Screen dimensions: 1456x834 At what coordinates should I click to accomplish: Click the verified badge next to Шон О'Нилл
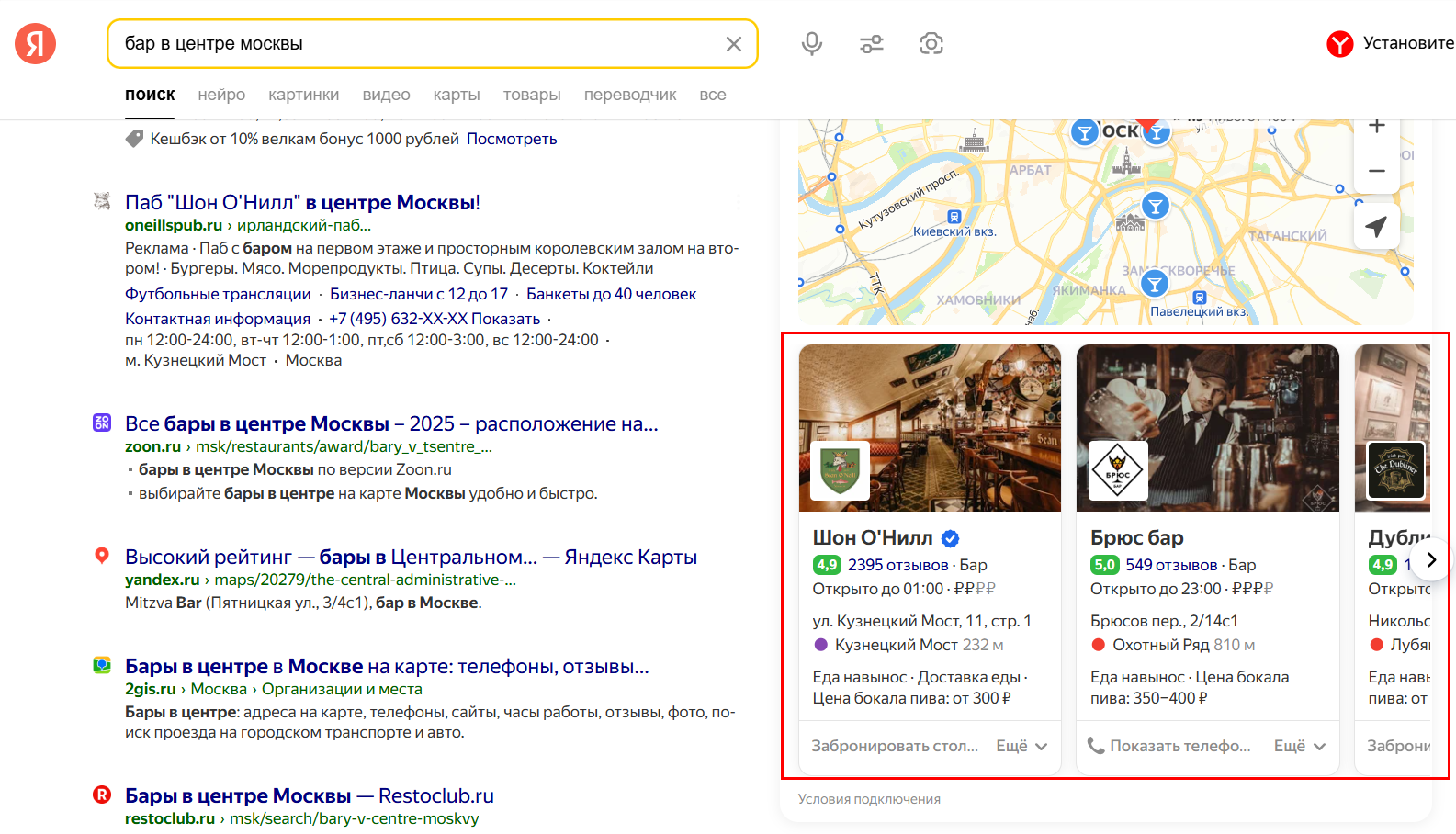(x=951, y=538)
